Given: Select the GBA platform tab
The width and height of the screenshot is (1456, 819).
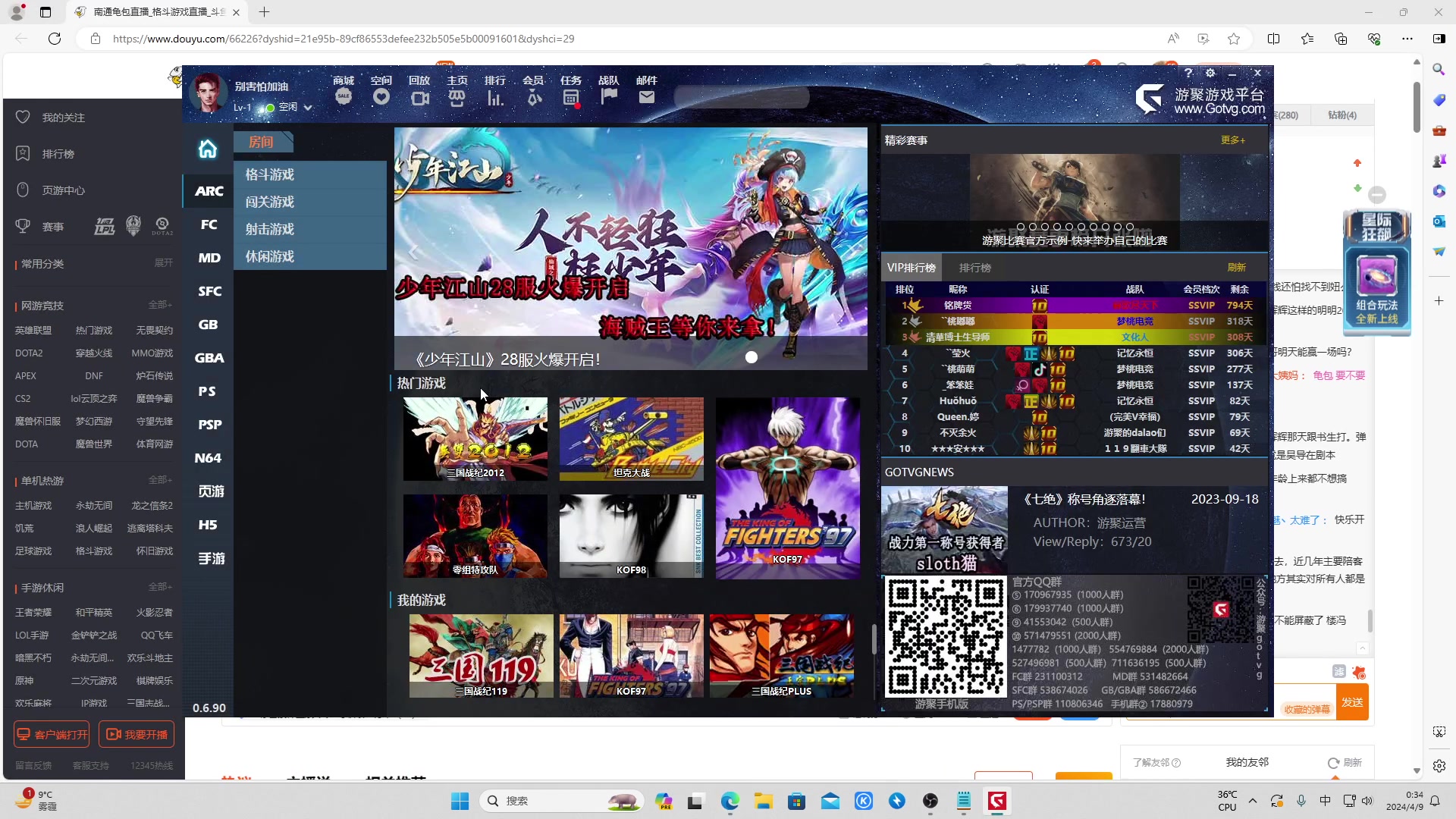Looking at the screenshot, I should pos(209,358).
